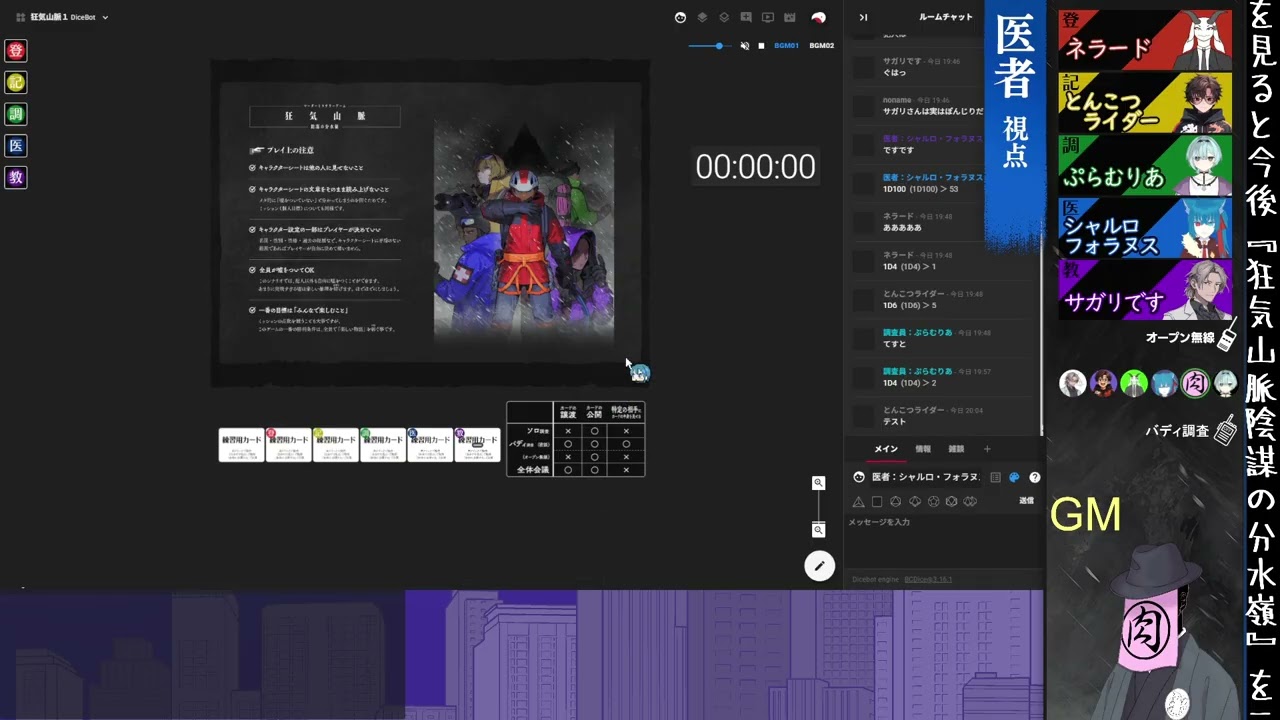Click the grid icon beside the room name
1280x720 pixels.
(x=20, y=17)
